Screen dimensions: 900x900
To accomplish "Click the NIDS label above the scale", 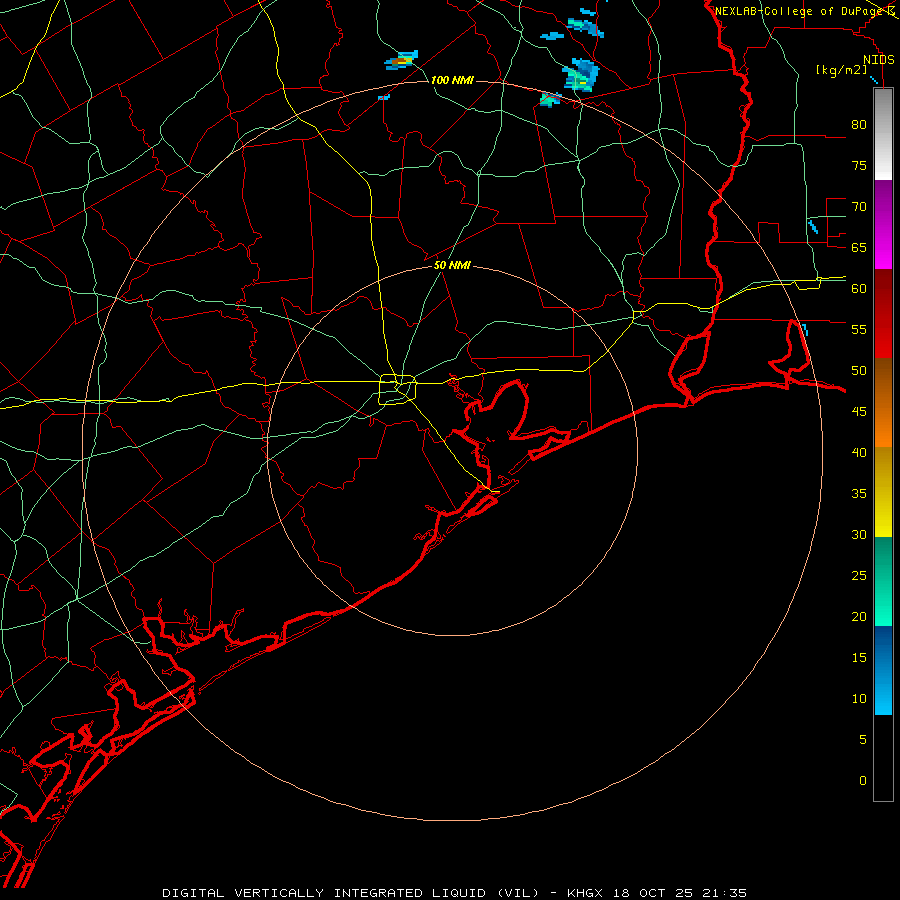I will point(878,60).
